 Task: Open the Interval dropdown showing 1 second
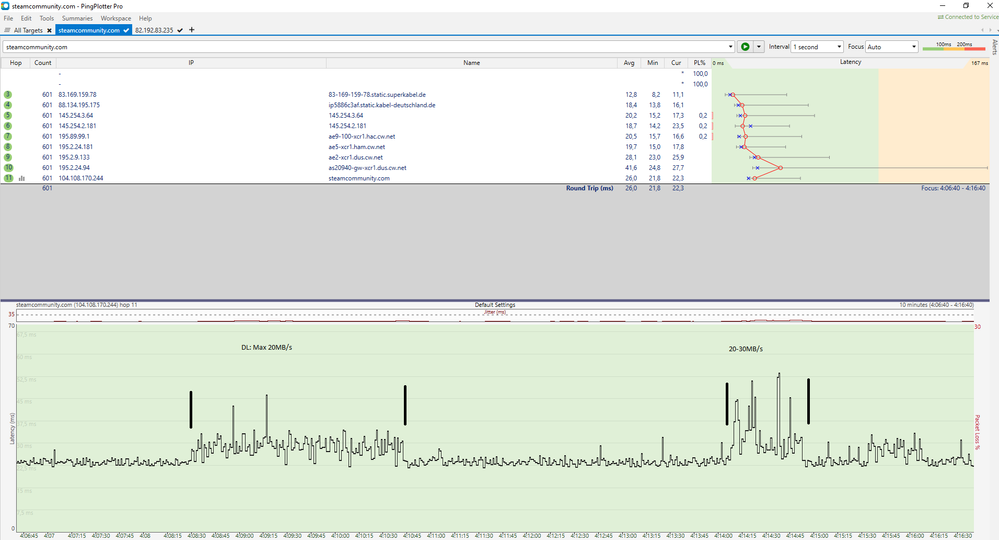click(816, 47)
